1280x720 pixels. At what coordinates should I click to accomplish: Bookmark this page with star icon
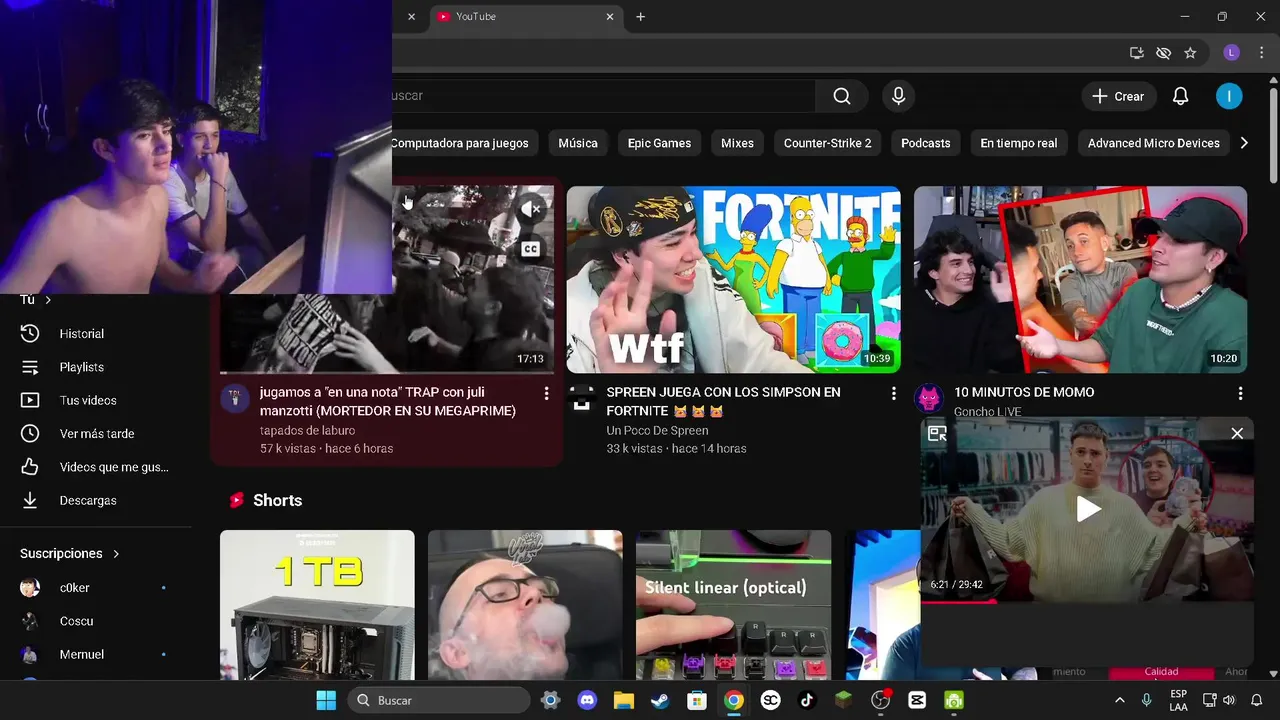coord(1190,53)
